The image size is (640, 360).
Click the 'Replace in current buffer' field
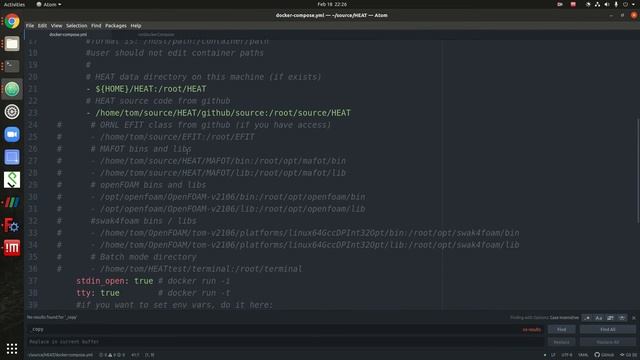[286, 342]
